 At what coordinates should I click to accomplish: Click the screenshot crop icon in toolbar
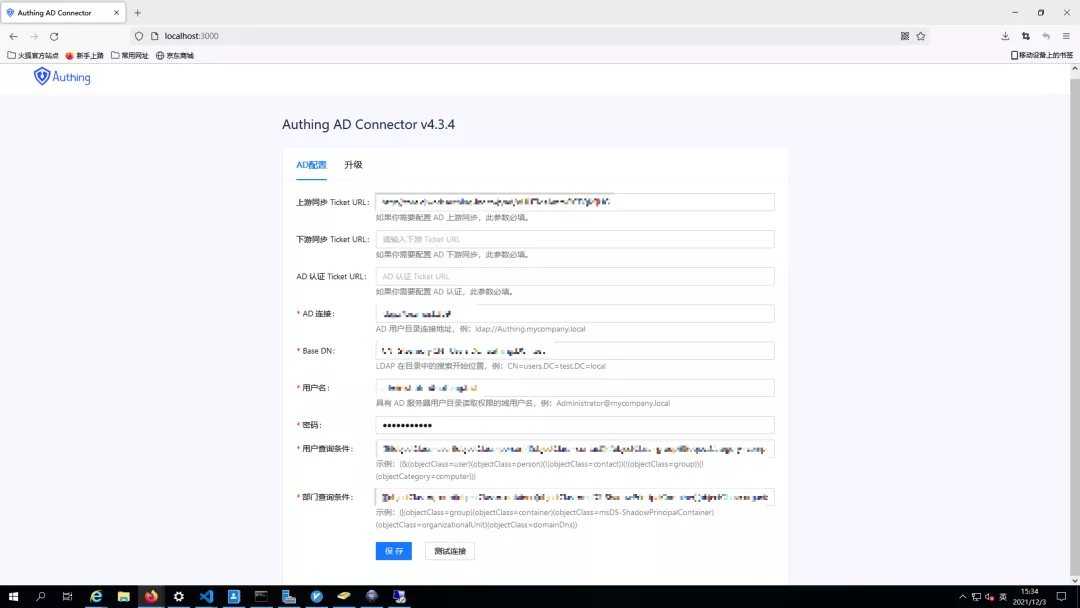click(x=1026, y=36)
